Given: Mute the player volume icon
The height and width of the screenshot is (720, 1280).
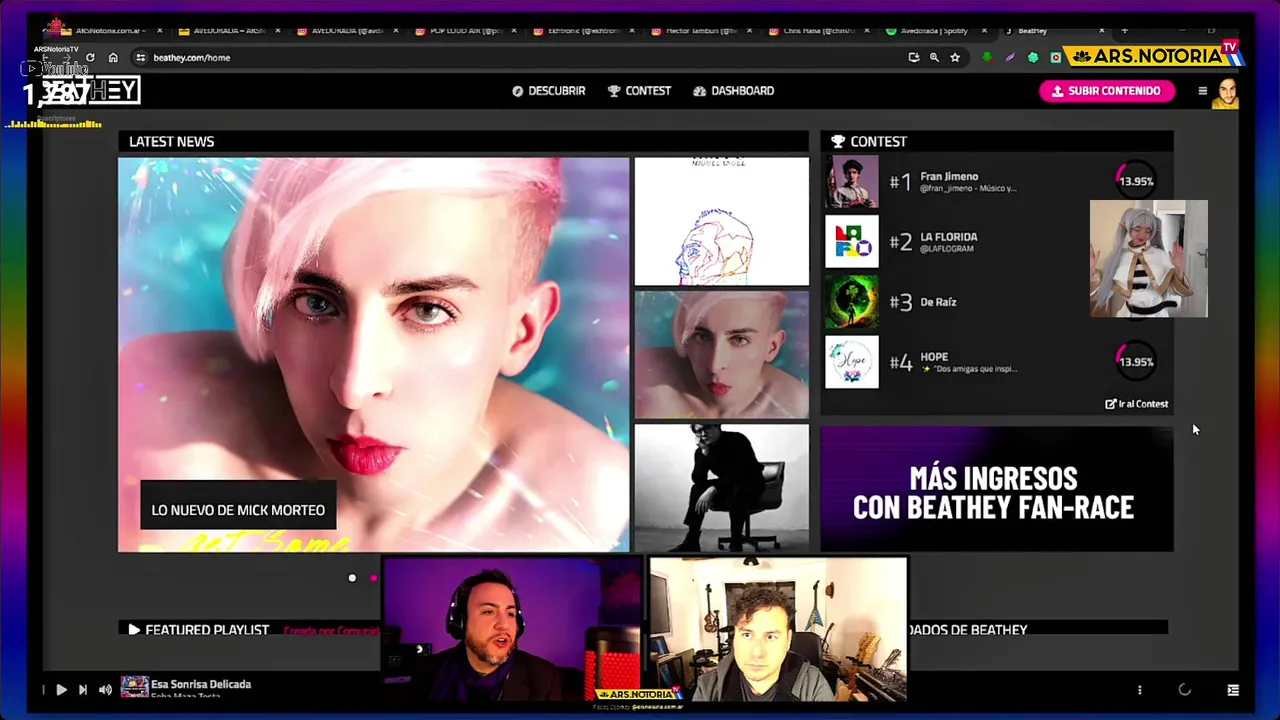Looking at the screenshot, I should [x=105, y=689].
